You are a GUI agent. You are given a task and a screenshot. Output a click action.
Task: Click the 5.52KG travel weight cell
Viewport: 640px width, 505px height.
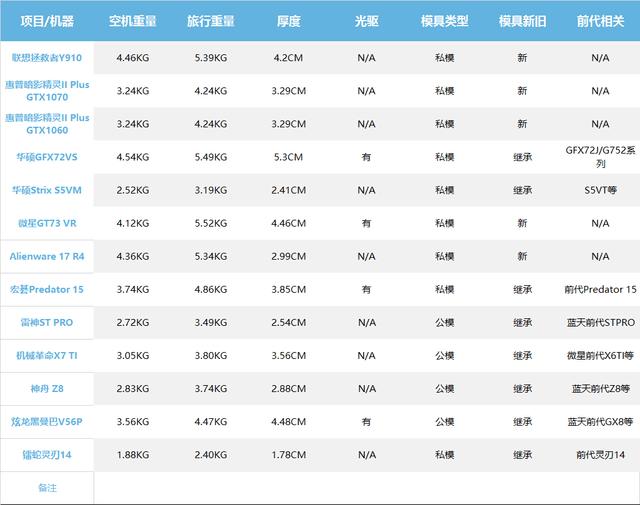tap(211, 223)
